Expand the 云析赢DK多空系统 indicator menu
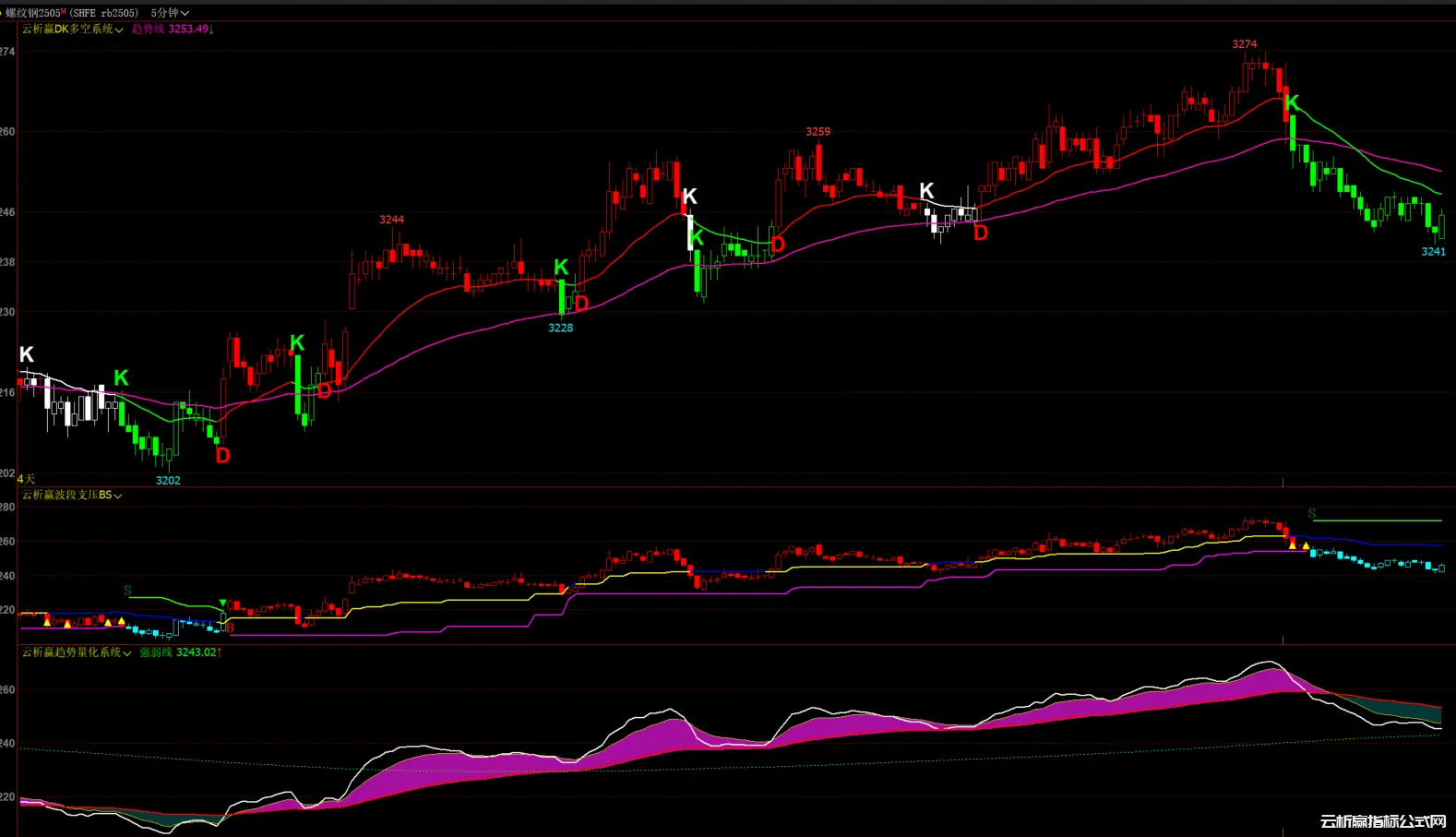Image resolution: width=1456 pixels, height=837 pixels. point(72,30)
